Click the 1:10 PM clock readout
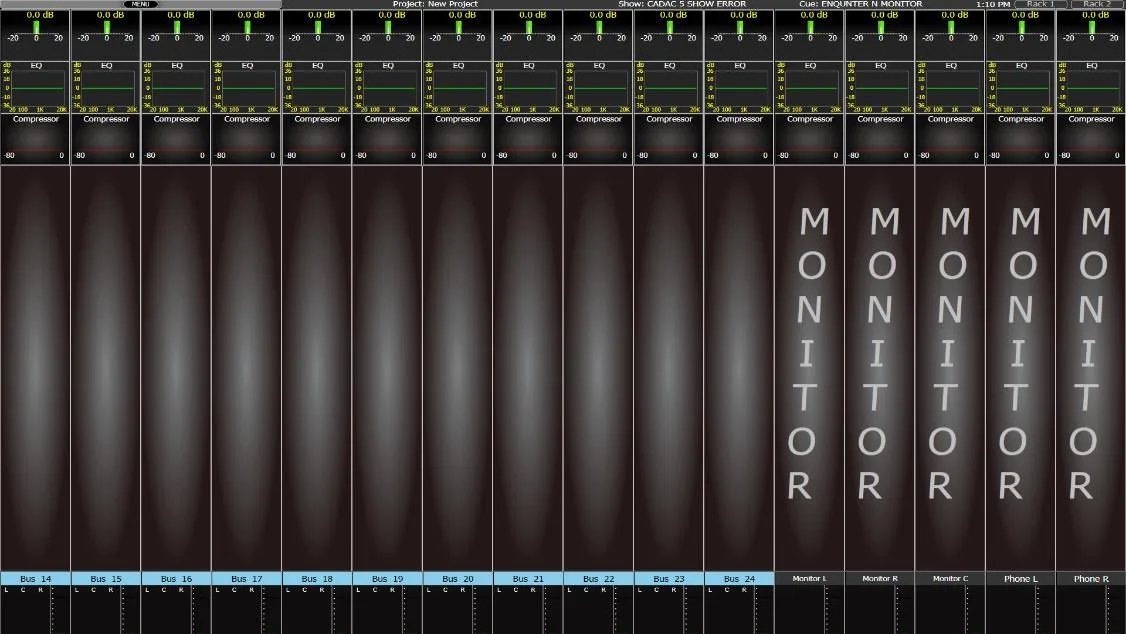This screenshot has height=634, width=1126. tap(993, 4)
